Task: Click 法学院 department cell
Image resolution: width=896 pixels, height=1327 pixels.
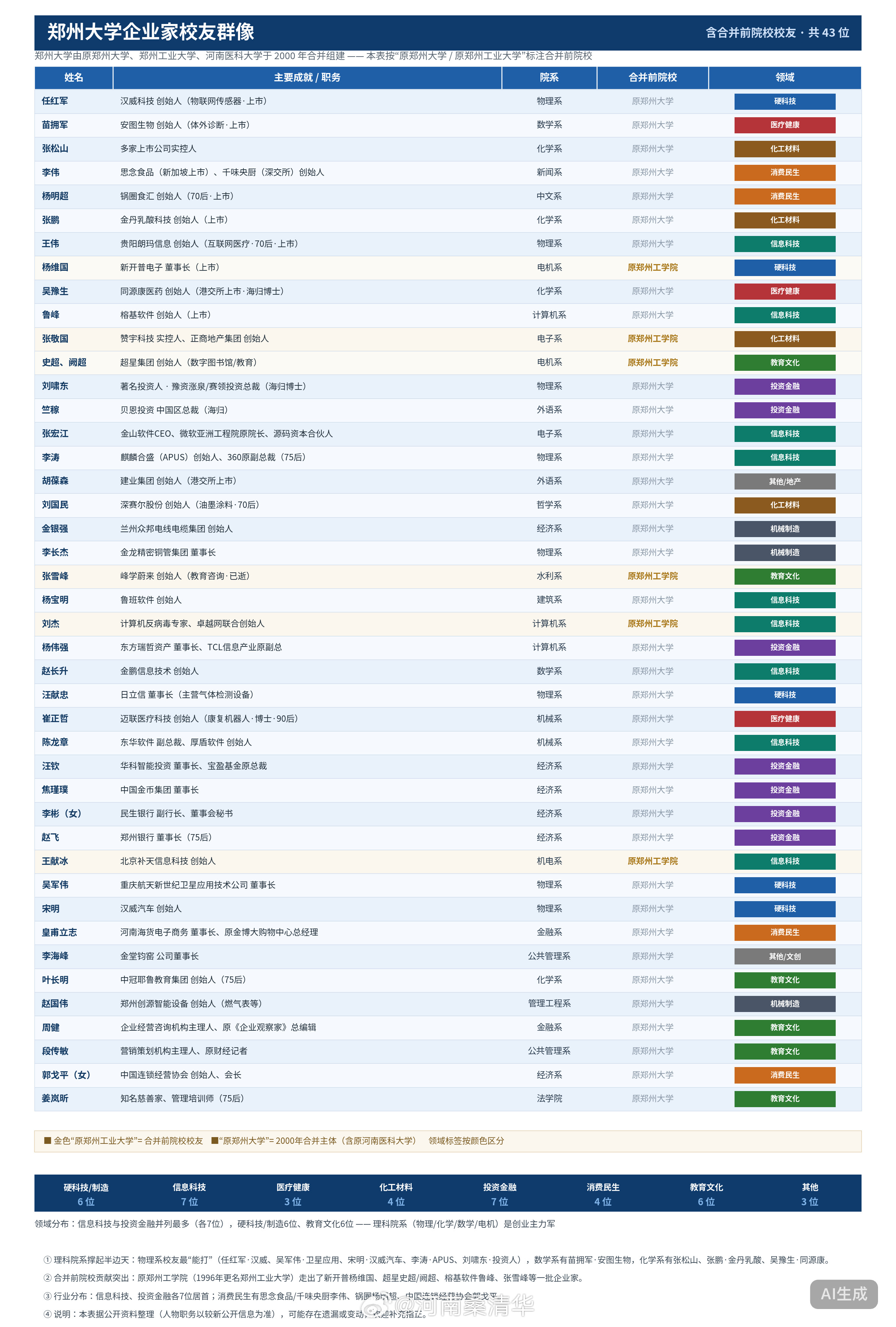Action: 549,1099
